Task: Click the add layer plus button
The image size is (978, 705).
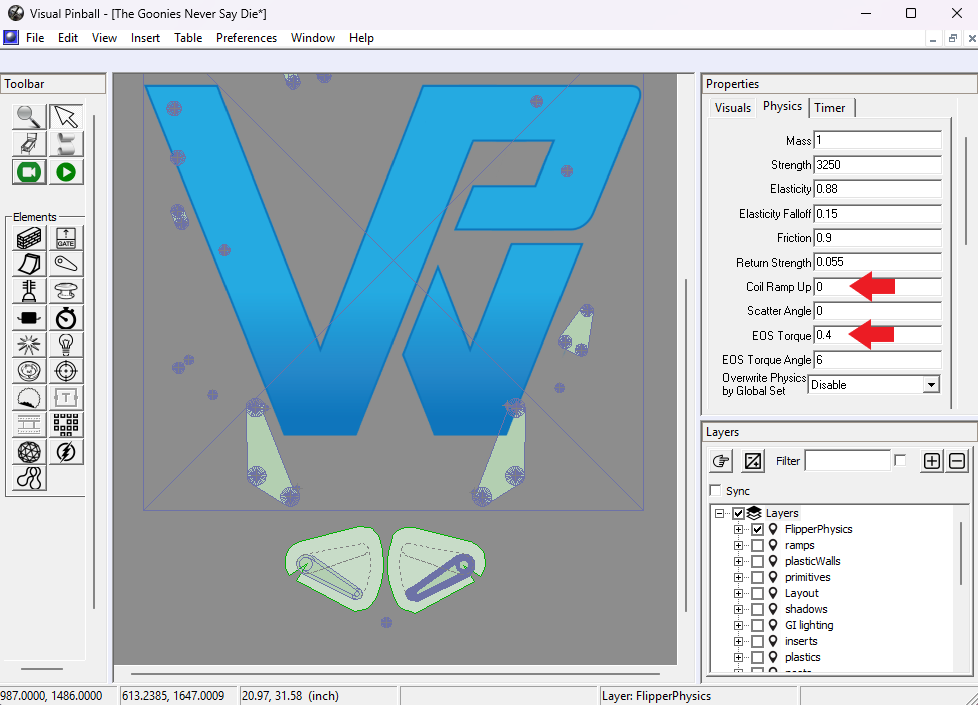Action: [x=932, y=461]
